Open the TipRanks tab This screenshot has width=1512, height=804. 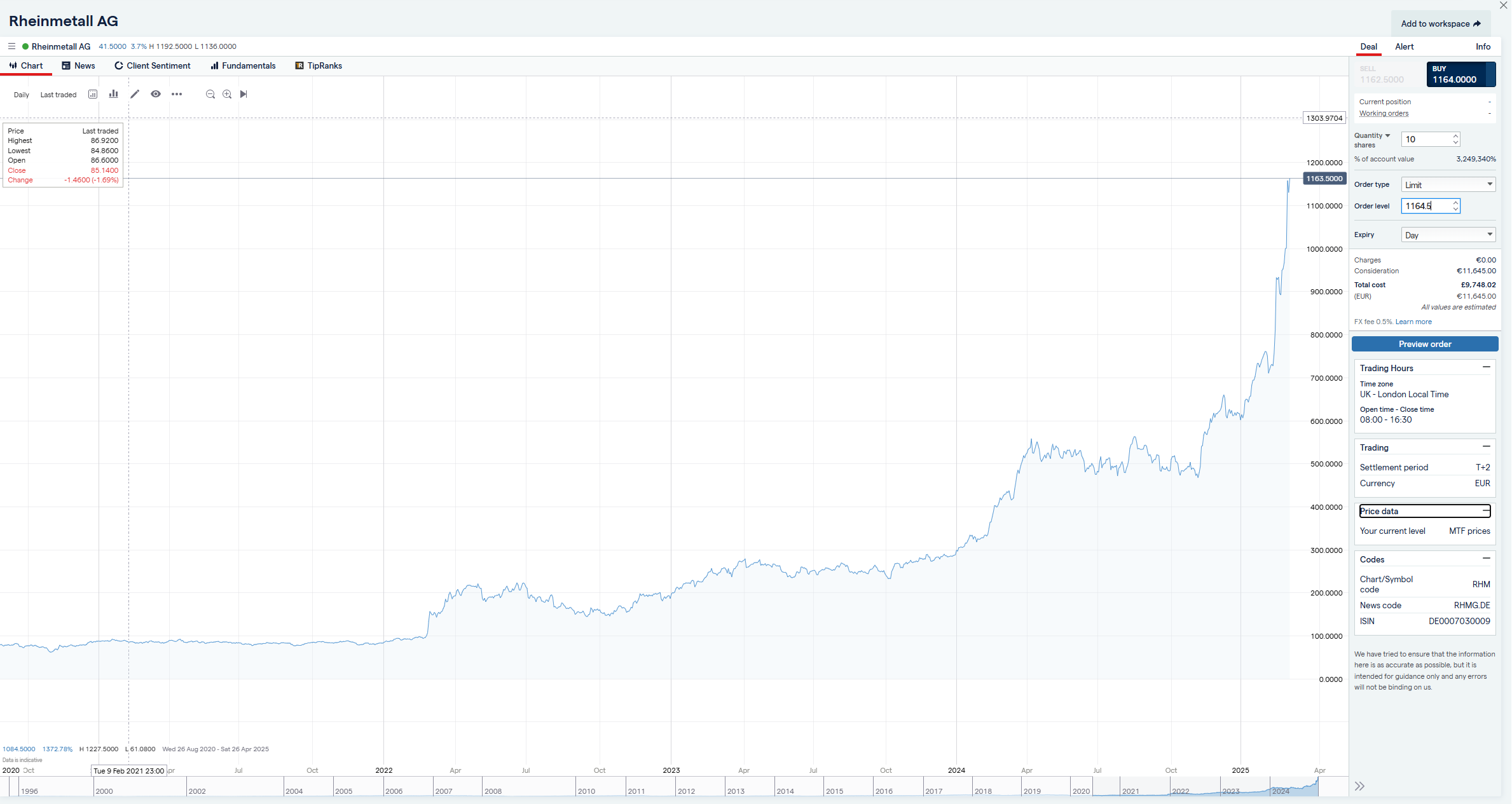pos(319,65)
